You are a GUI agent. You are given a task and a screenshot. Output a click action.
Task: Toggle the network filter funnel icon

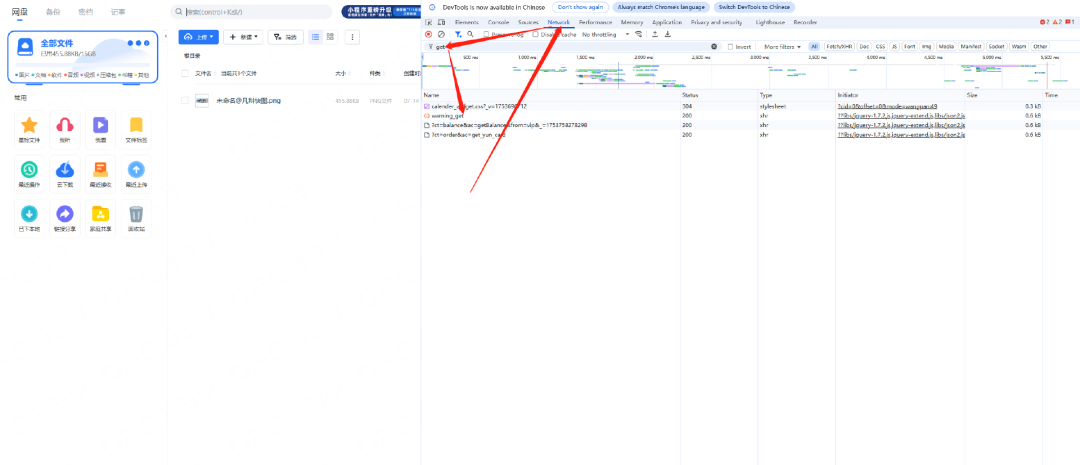tap(458, 34)
